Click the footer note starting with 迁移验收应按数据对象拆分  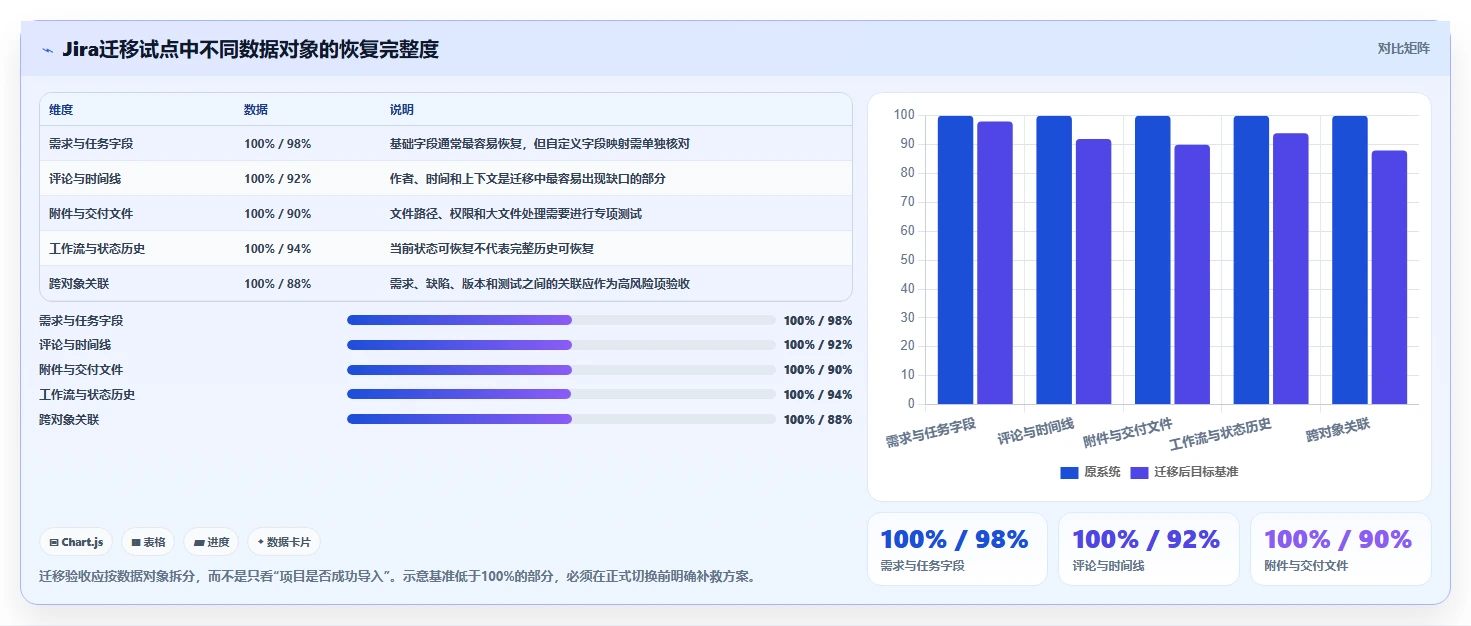(399, 577)
